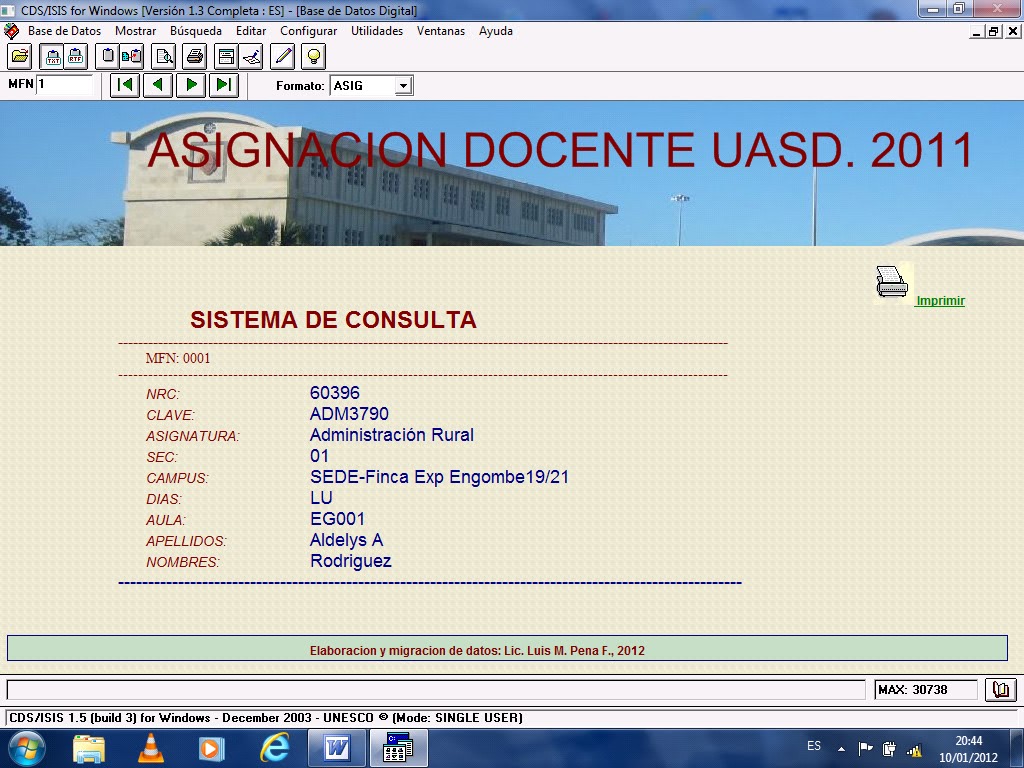The image size is (1024, 768).
Task: Jump to the last record
Action: click(x=223, y=85)
